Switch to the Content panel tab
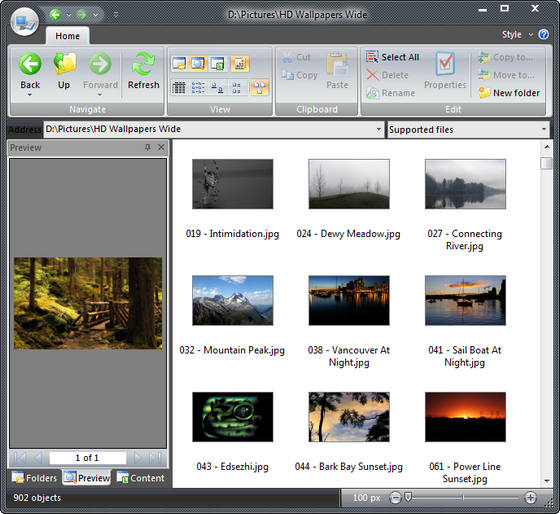The image size is (560, 514). 141,478
